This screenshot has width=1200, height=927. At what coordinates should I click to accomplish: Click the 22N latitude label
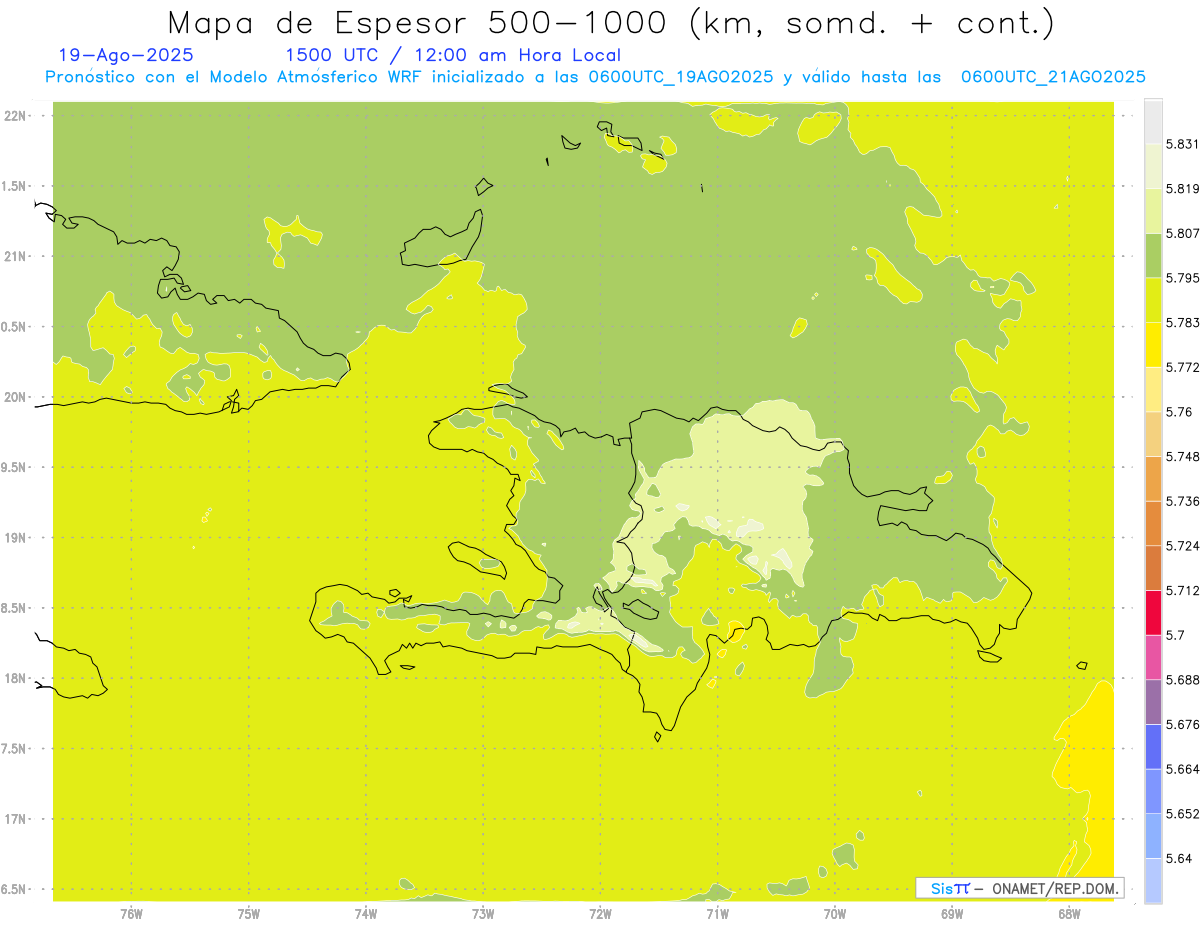point(15,116)
